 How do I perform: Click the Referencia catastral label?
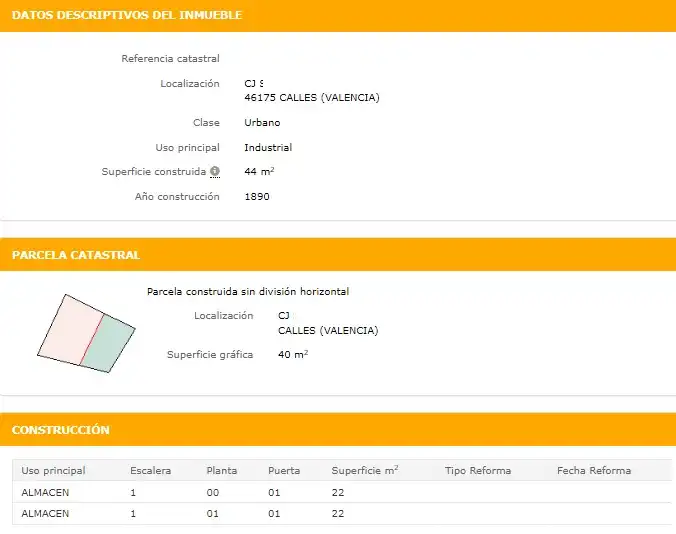[170, 59]
